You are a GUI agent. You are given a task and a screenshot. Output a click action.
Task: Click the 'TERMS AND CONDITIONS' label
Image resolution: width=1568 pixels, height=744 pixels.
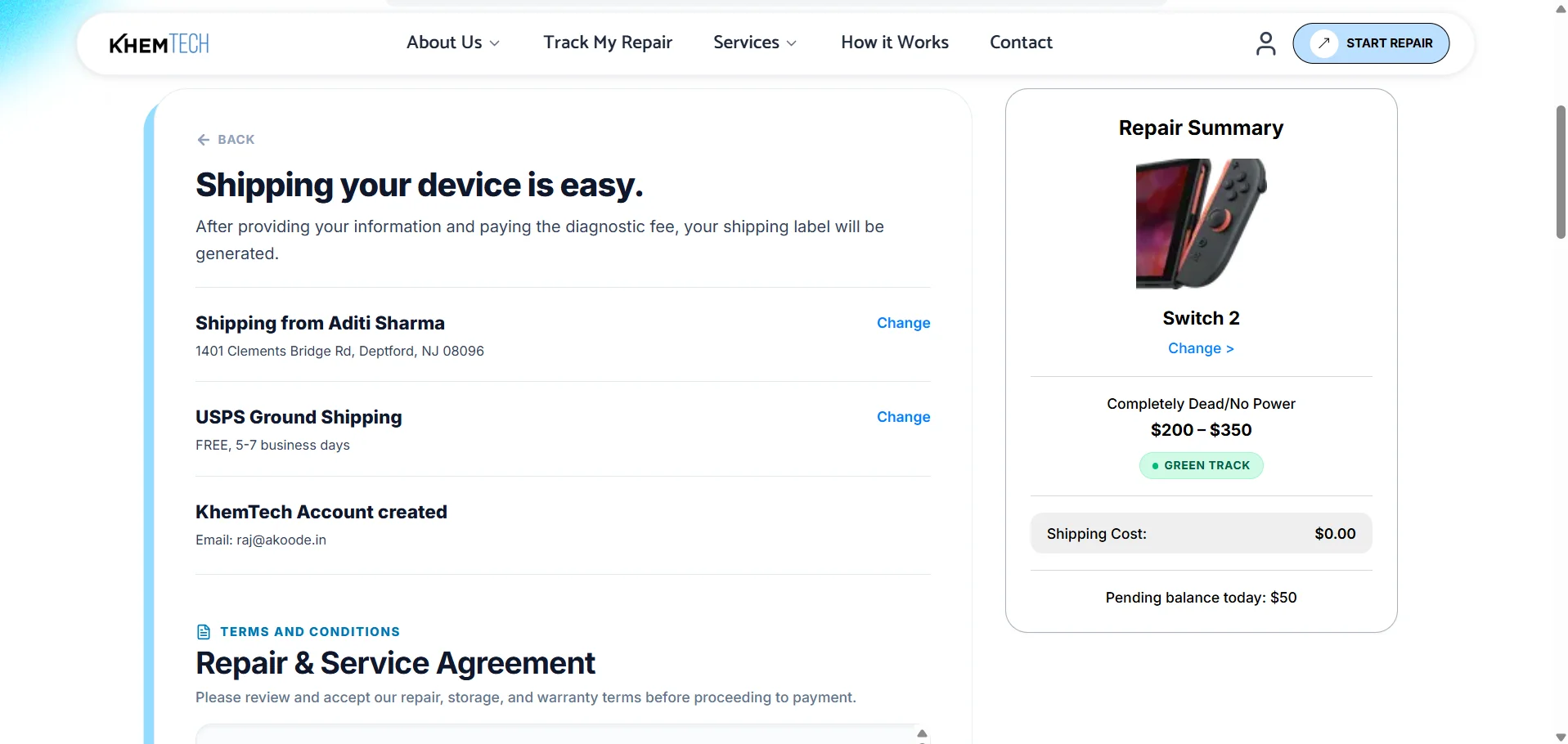310,632
